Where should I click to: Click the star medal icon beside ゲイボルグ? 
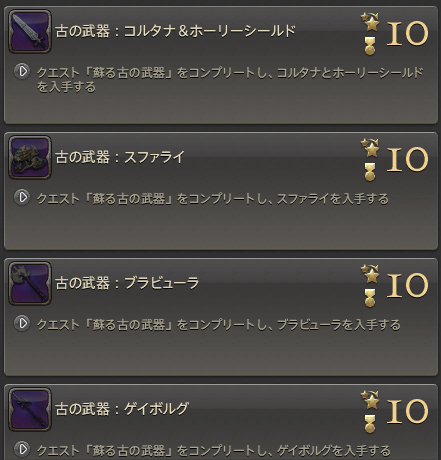370,411
